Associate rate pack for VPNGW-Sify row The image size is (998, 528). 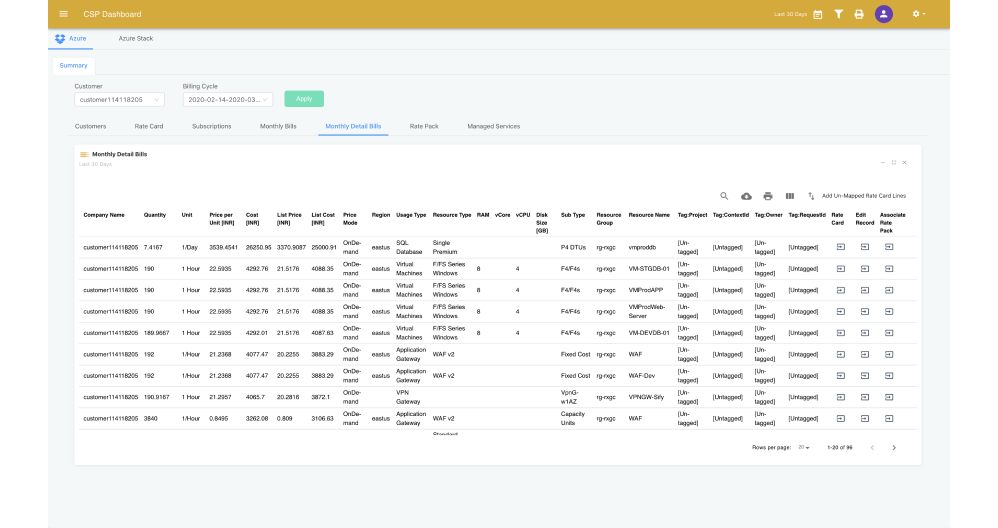click(889, 397)
